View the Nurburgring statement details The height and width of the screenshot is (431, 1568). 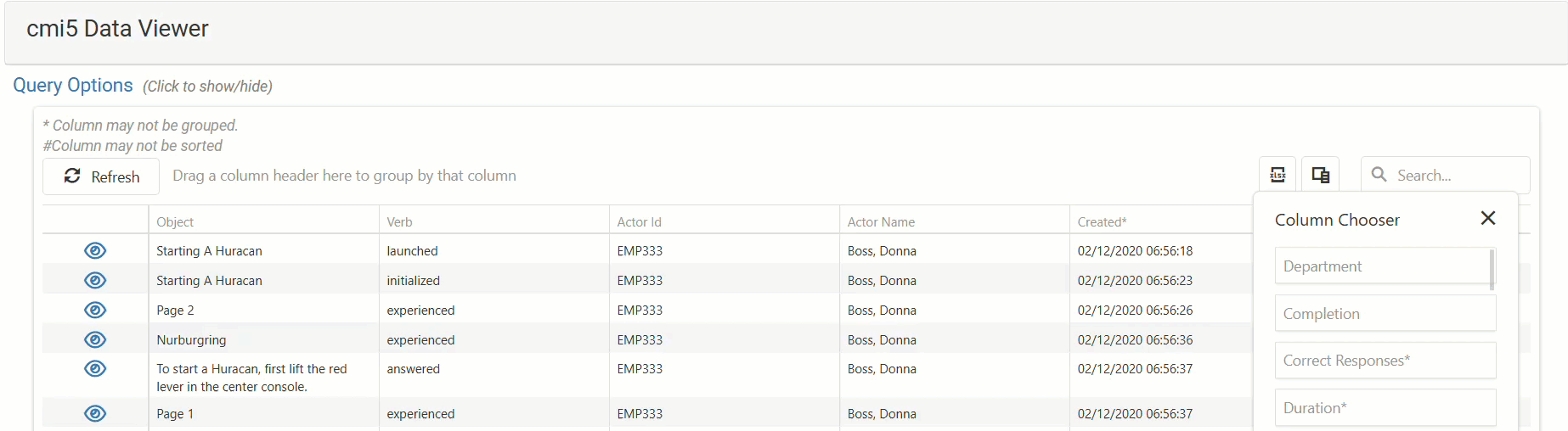(95, 339)
